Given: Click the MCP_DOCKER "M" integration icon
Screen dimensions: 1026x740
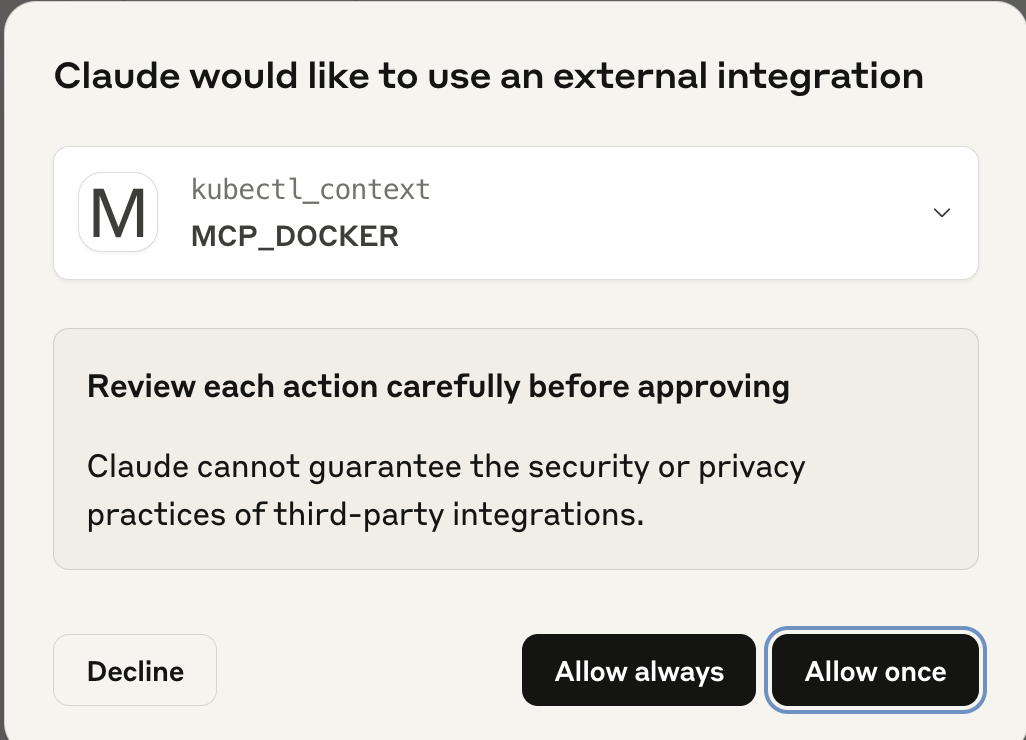Looking at the screenshot, I should click(x=118, y=212).
